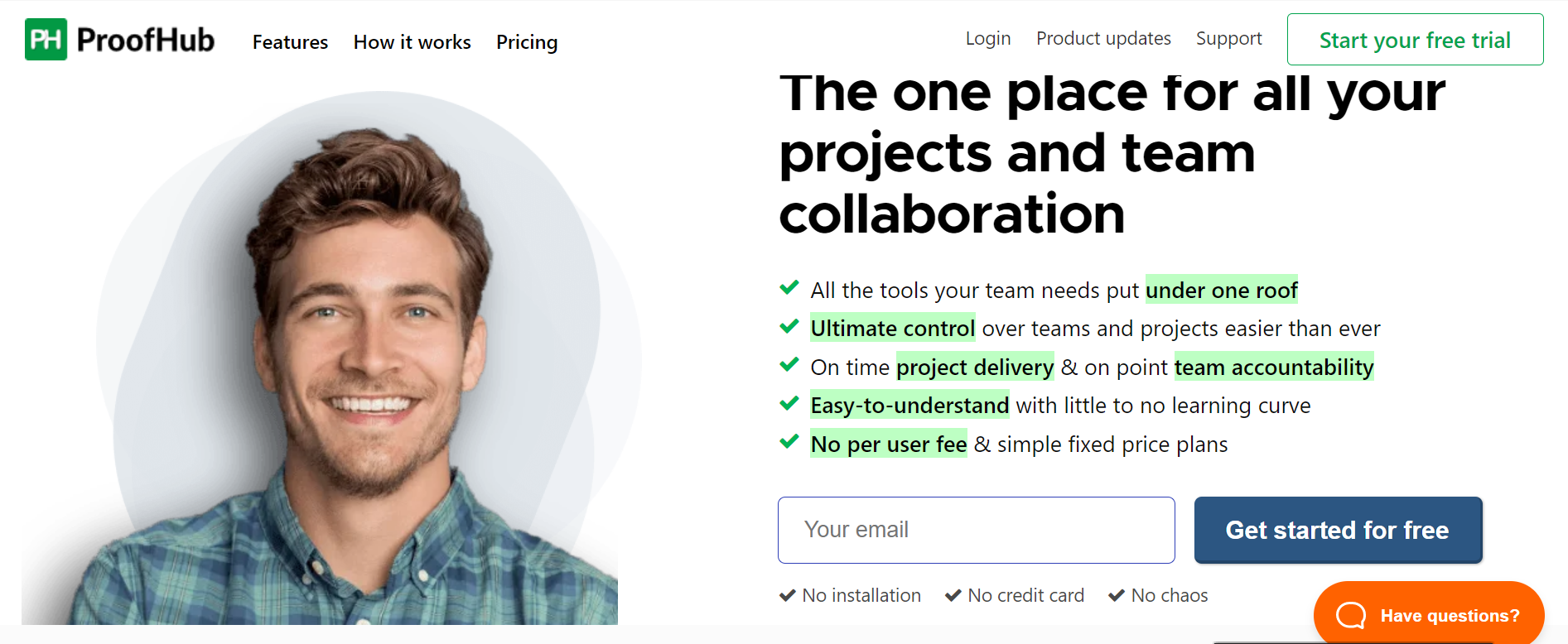The width and height of the screenshot is (1568, 644).
Task: Click 'Get started for free'
Action: point(1337,530)
